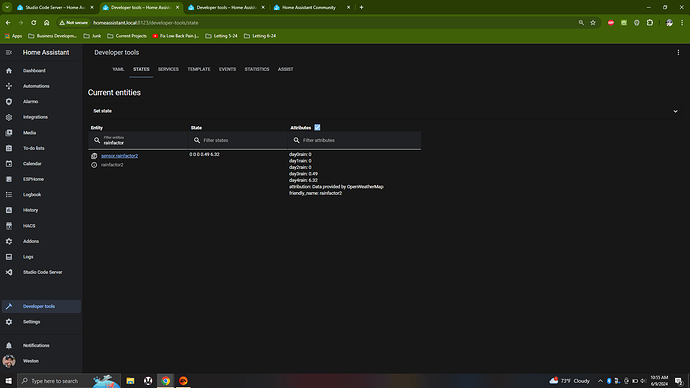The width and height of the screenshot is (690, 388).
Task: Go back to previous page
Action: (x=8, y=22)
